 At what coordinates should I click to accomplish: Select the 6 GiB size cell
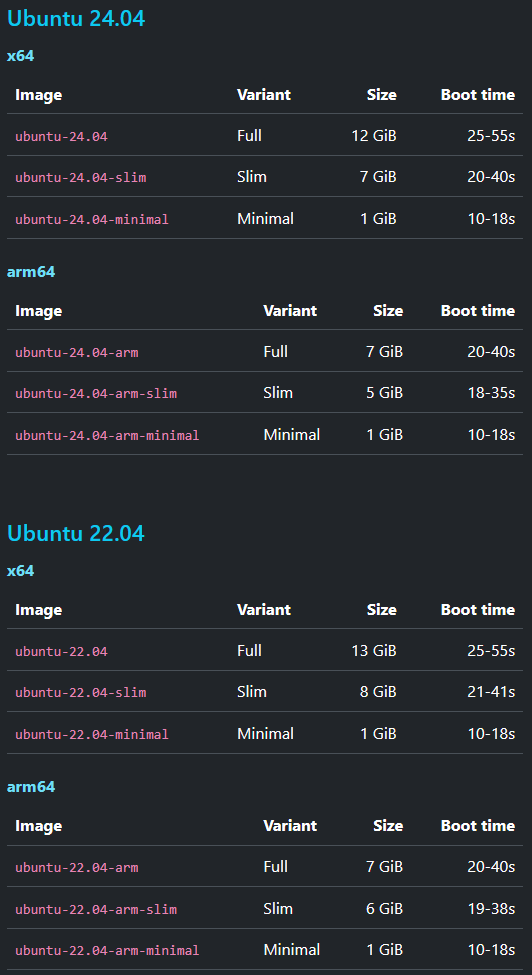tap(385, 908)
